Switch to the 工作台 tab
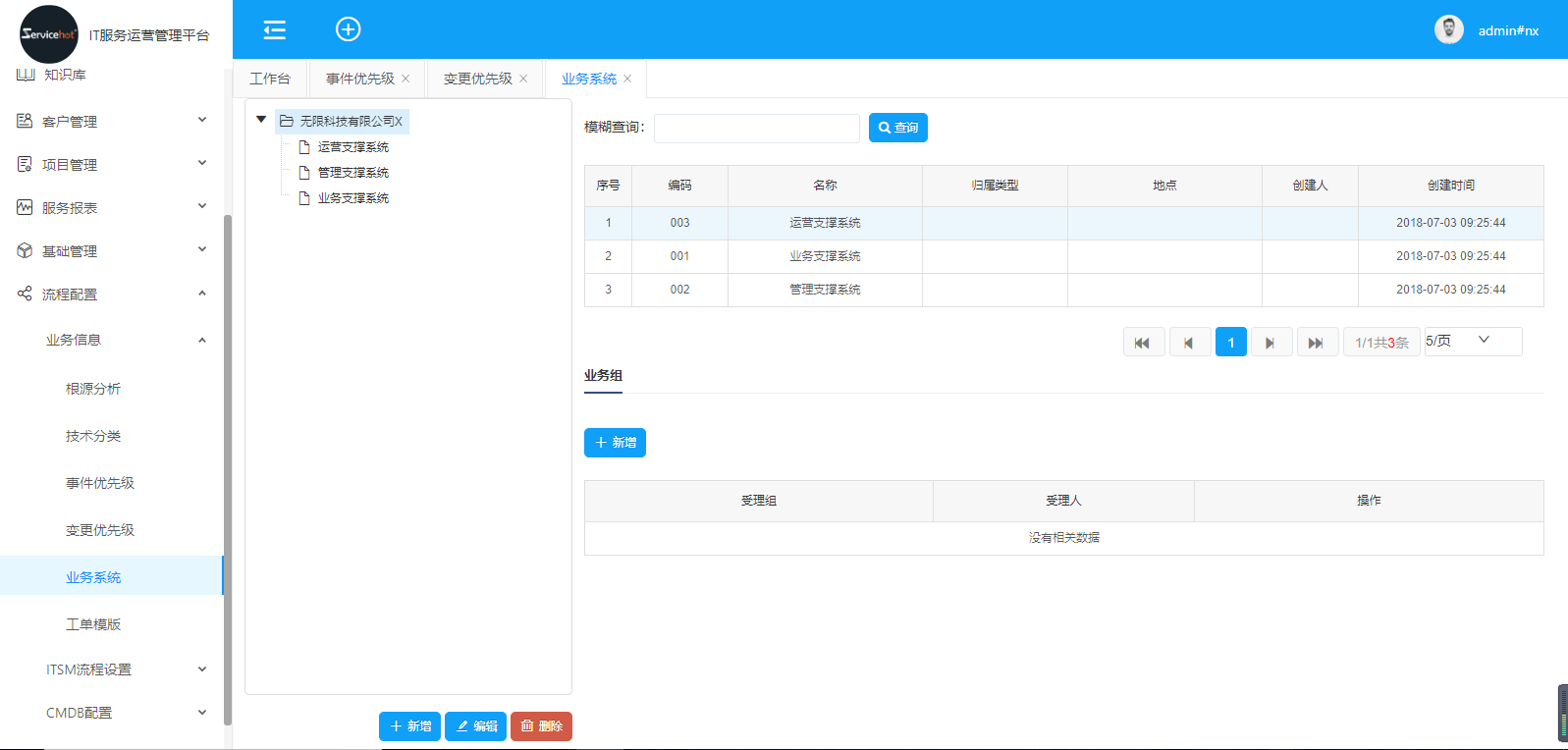Viewport: 1568px width, 750px height. [x=270, y=79]
